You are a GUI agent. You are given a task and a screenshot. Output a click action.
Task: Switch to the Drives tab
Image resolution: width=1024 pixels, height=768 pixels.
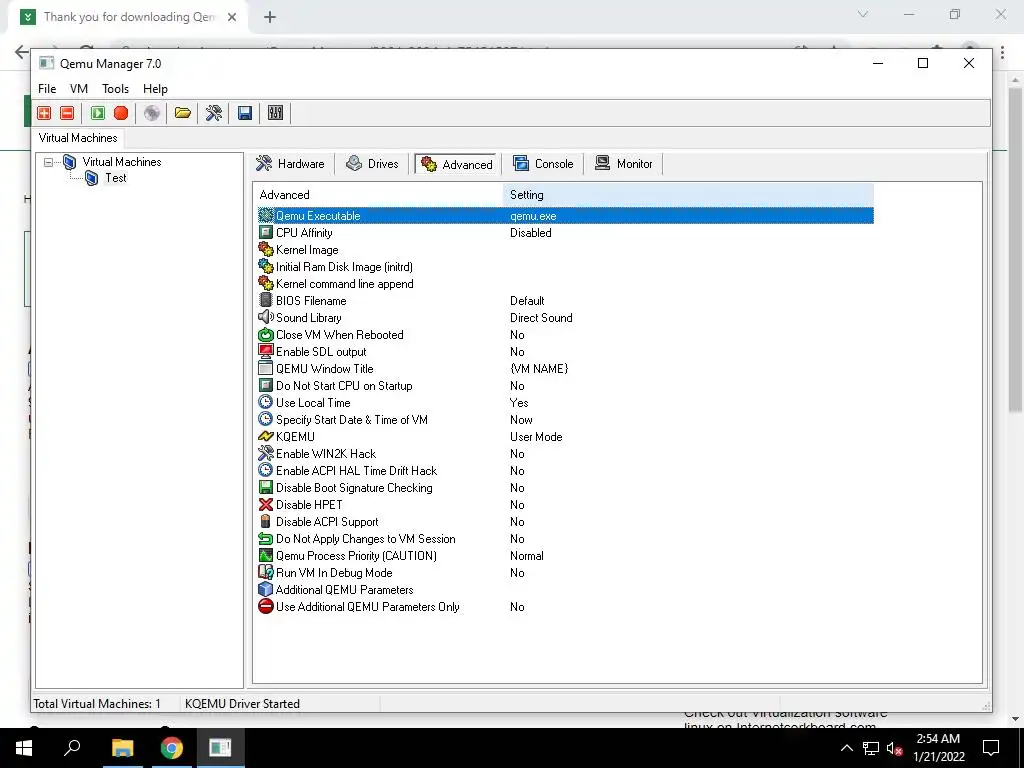pyautogui.click(x=372, y=164)
